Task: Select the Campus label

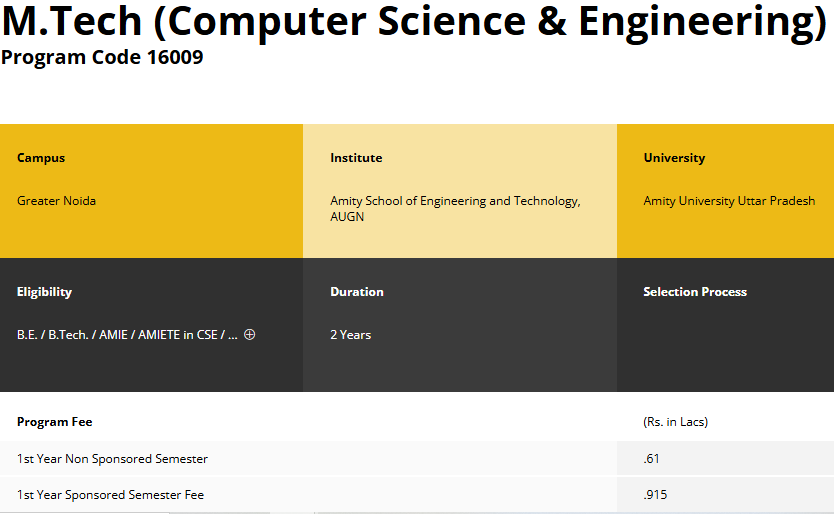Action: point(41,158)
